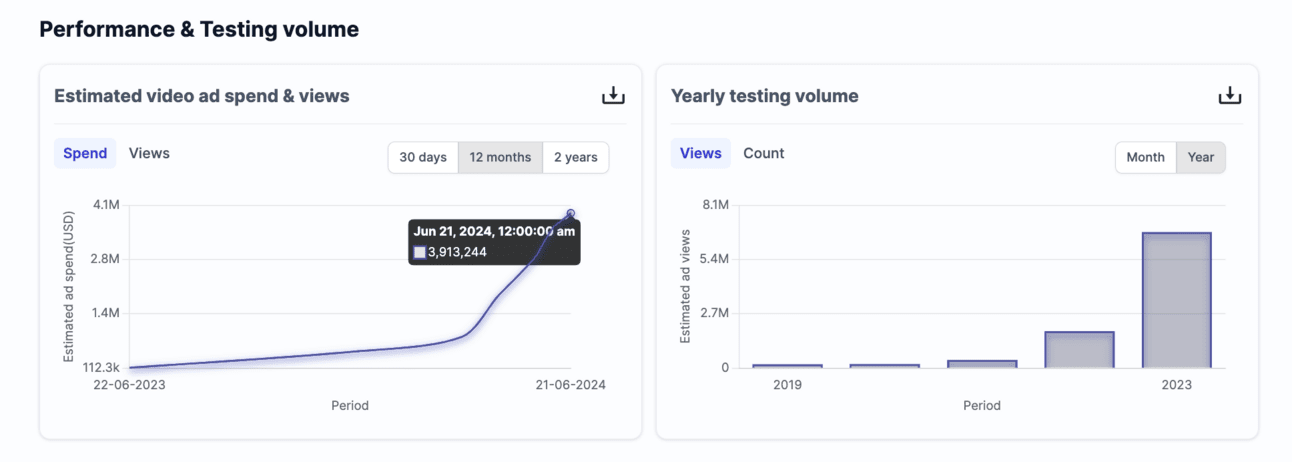The image size is (1292, 462).
Task: Set the spend chart range to 30 days
Action: click(423, 158)
